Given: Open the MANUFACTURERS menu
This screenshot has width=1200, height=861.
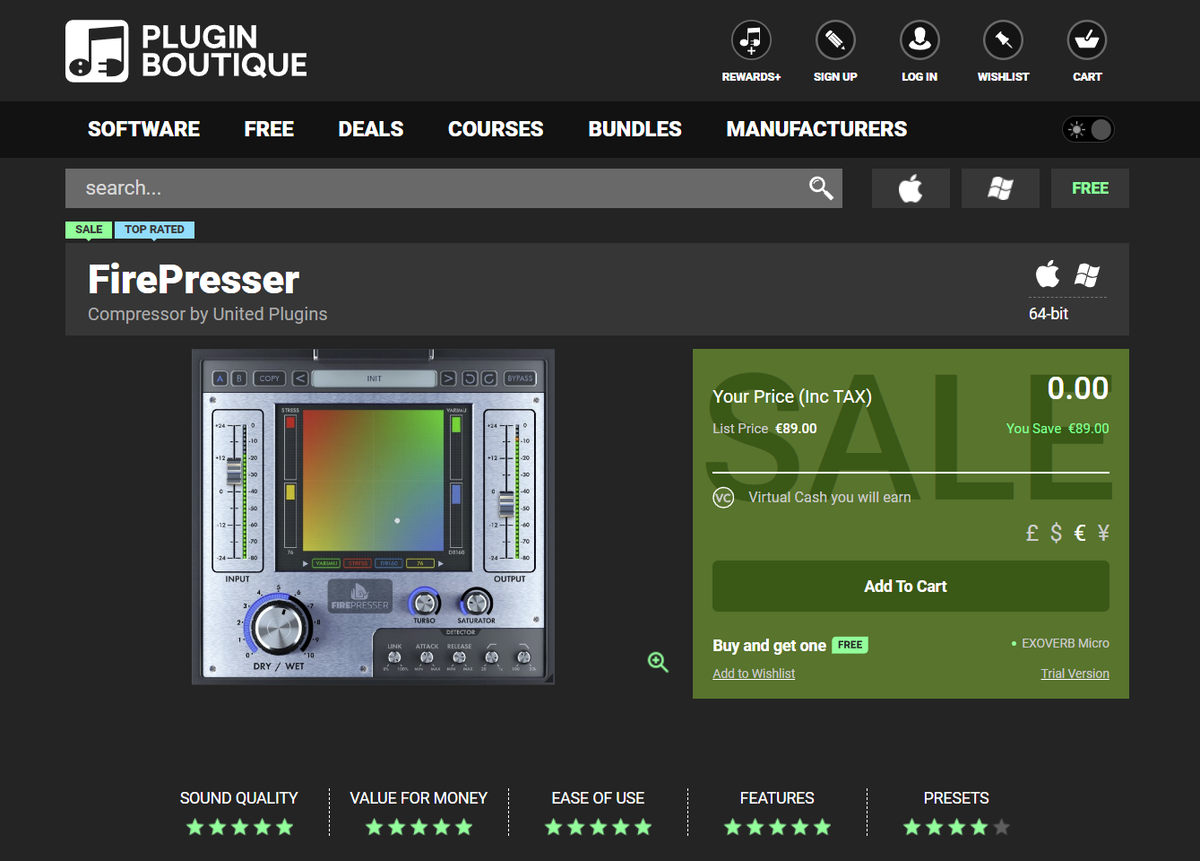Looking at the screenshot, I should [817, 129].
